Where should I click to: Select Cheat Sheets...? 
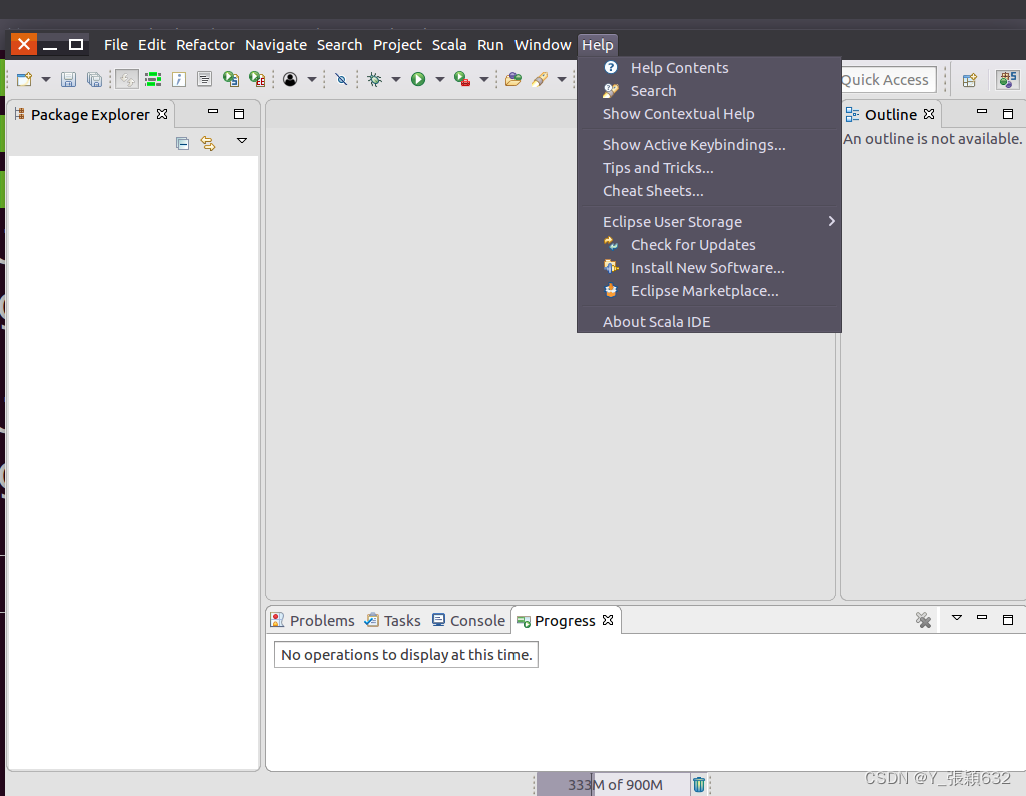pos(709,190)
